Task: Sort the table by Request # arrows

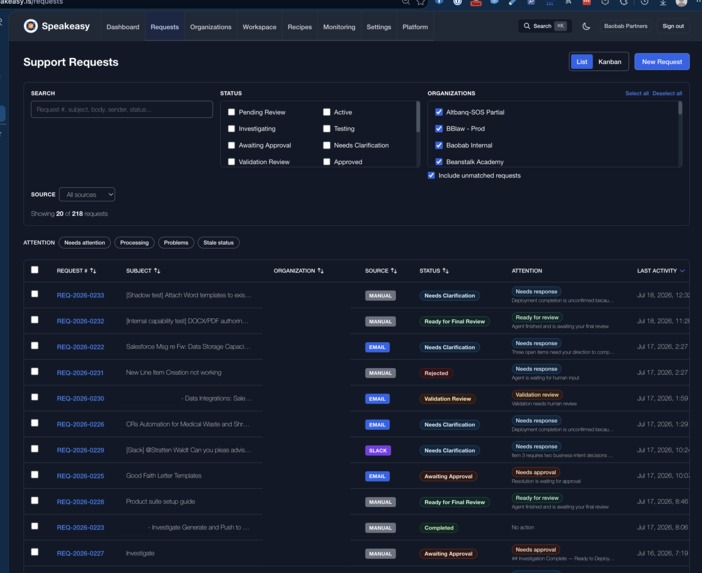Action: point(93,271)
